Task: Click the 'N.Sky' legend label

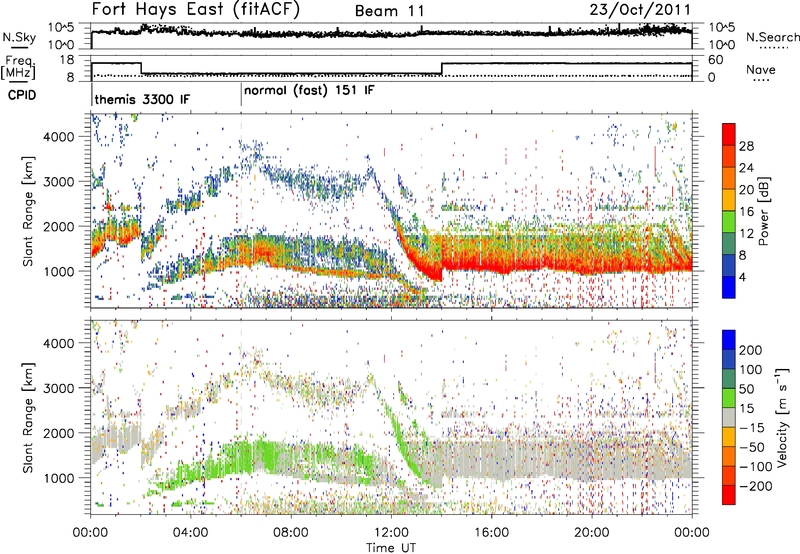Action: [x=19, y=37]
